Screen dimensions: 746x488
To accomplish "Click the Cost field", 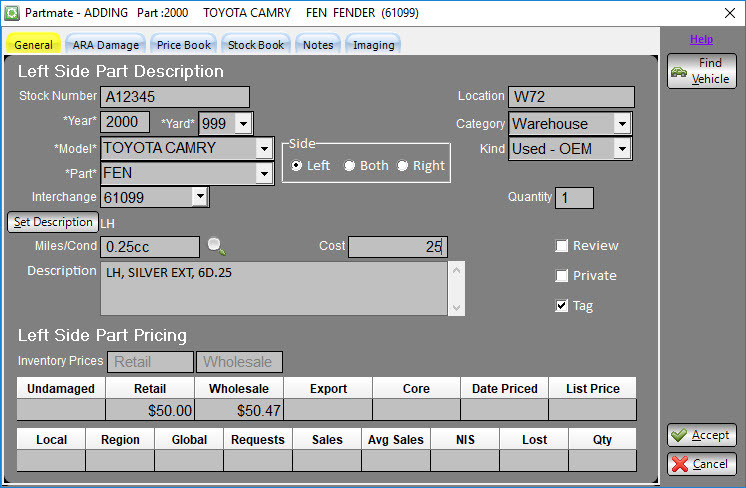I will 398,247.
